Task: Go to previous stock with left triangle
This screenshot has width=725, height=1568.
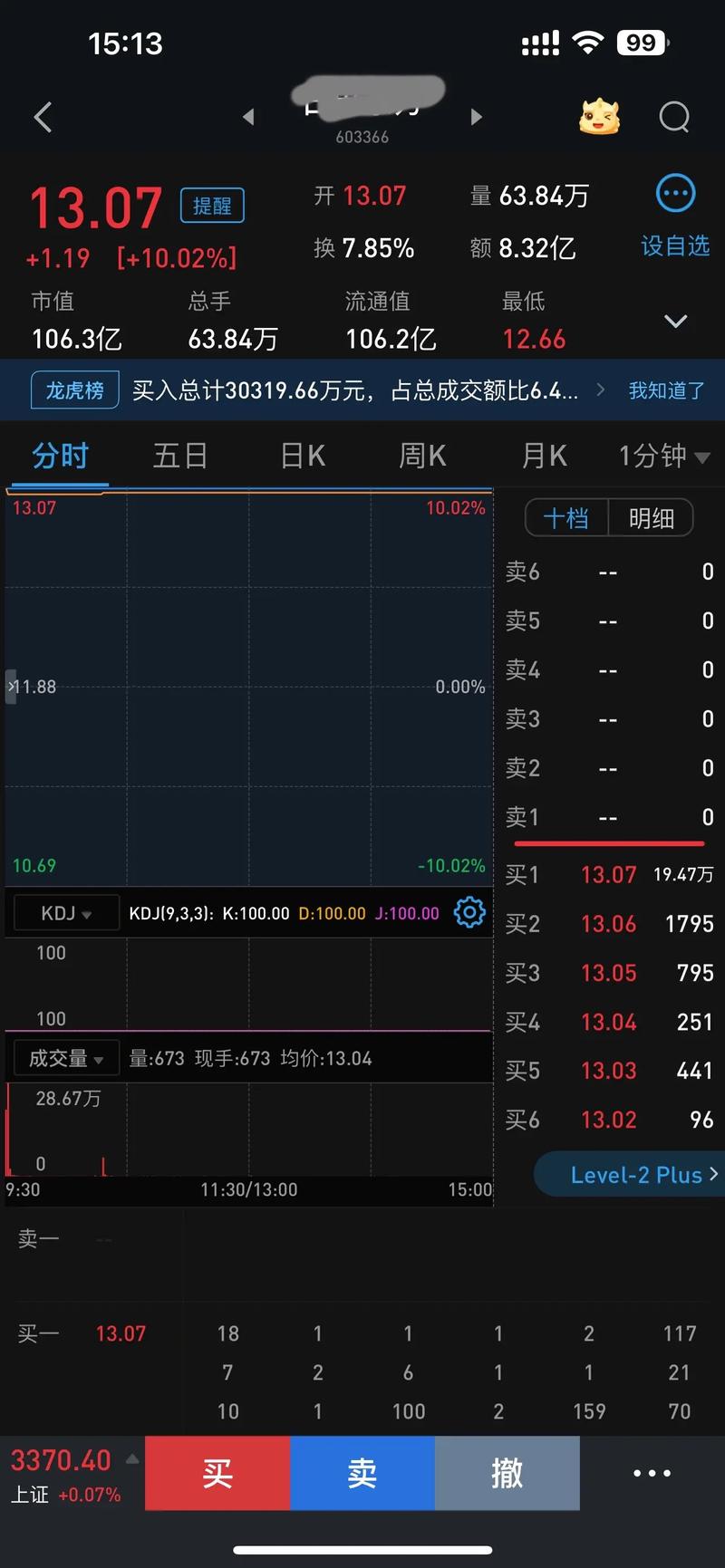Action: coord(248,117)
